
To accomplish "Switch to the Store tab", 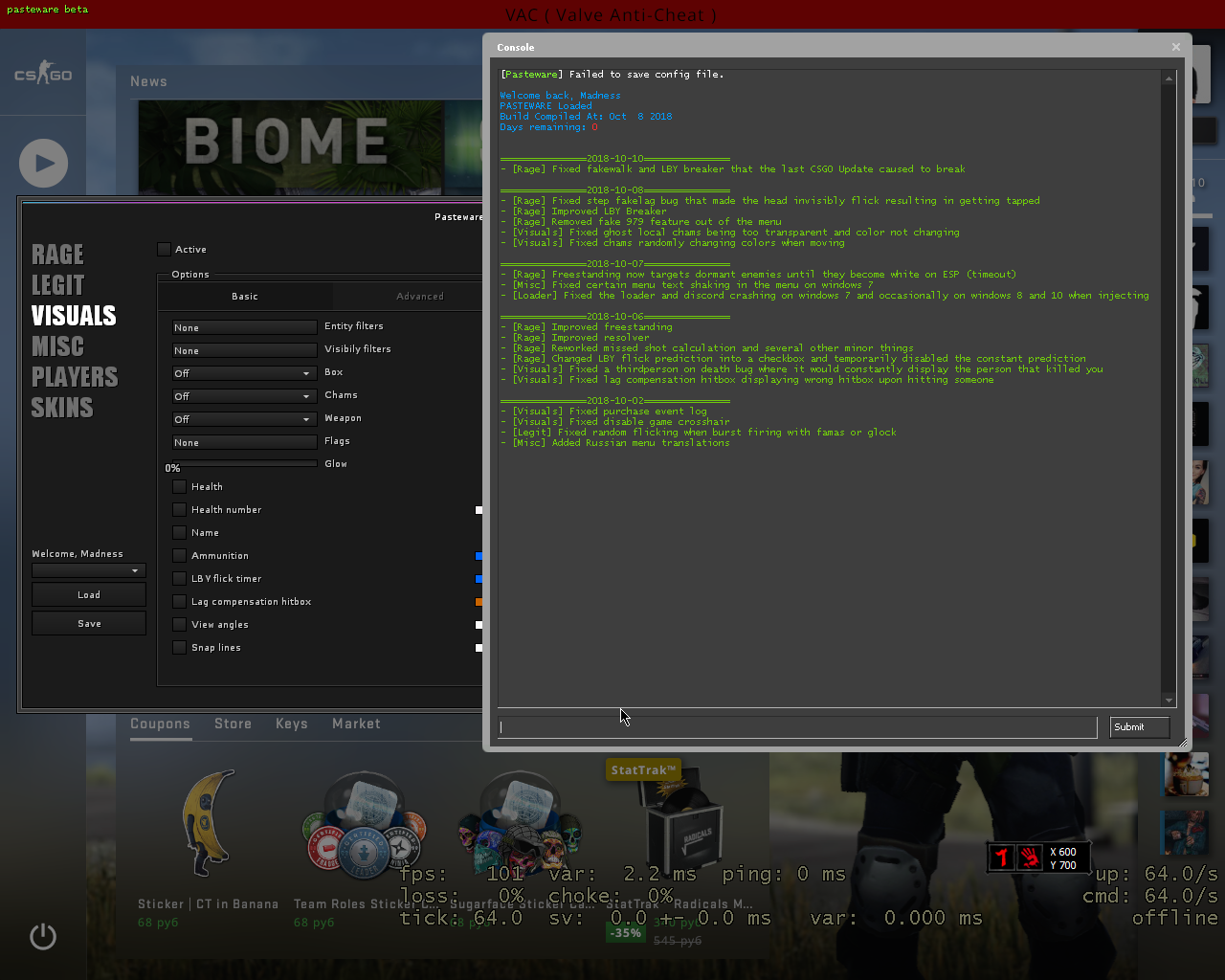I will 234,724.
